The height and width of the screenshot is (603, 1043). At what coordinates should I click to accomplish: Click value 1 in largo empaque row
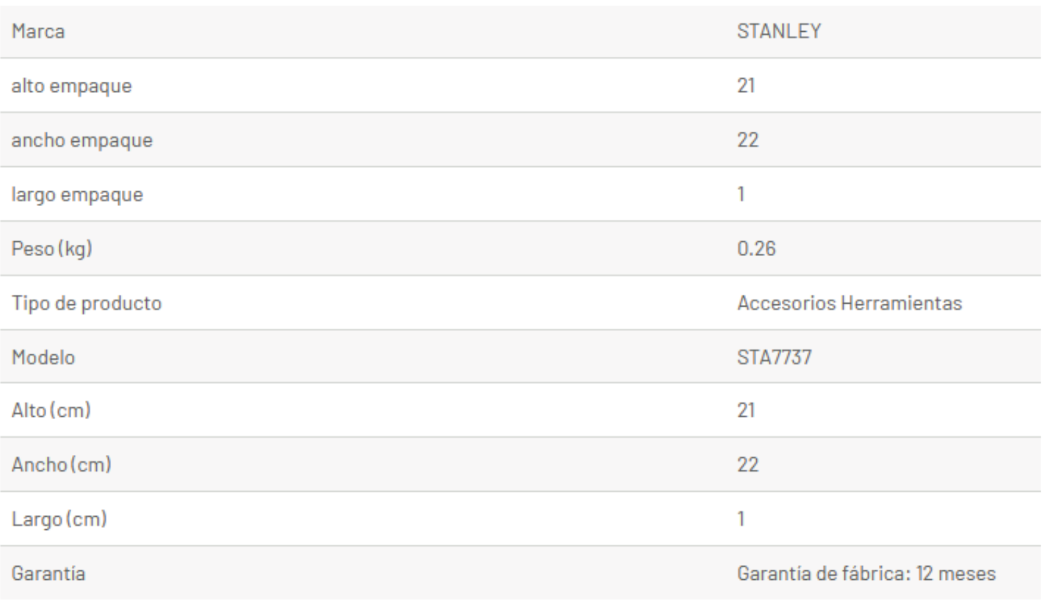click(x=741, y=194)
